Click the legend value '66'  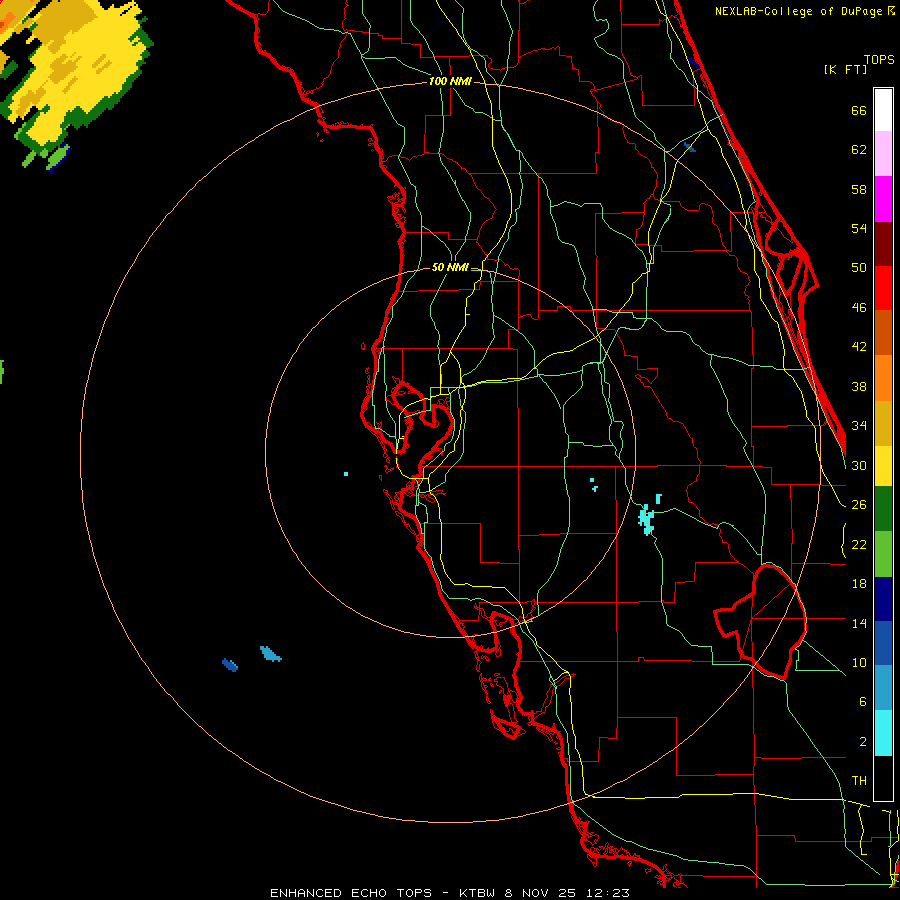tap(859, 110)
